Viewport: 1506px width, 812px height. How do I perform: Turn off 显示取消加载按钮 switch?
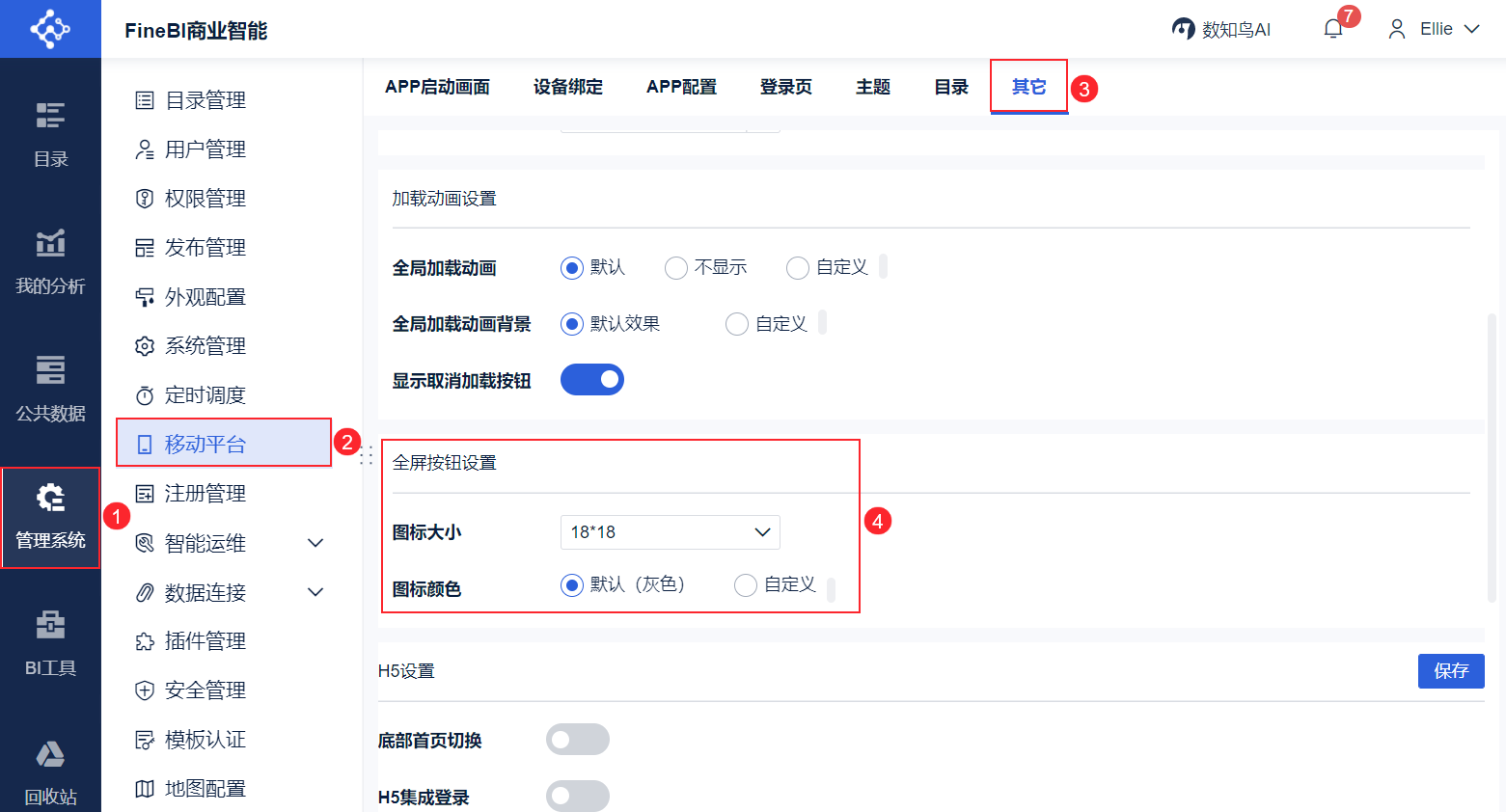pos(592,380)
